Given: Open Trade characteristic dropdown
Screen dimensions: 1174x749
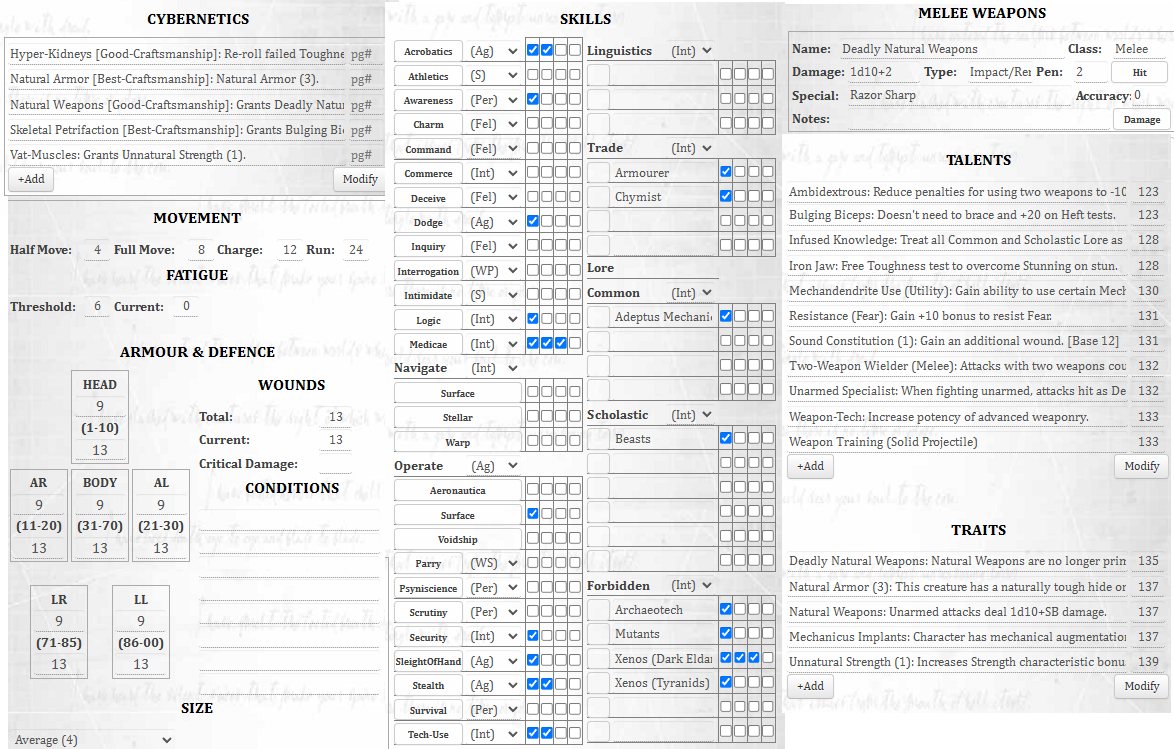Looking at the screenshot, I should click(x=690, y=148).
